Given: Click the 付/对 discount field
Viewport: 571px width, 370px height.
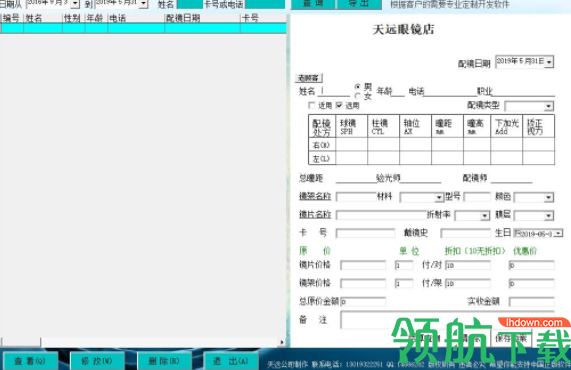Looking at the screenshot, I should pyautogui.click(x=468, y=265).
